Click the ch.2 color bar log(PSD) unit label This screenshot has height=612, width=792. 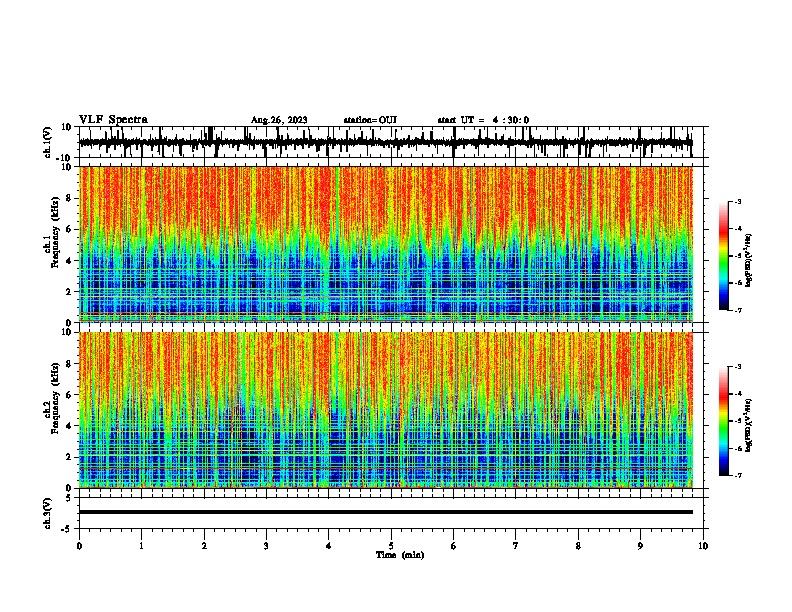tap(749, 426)
